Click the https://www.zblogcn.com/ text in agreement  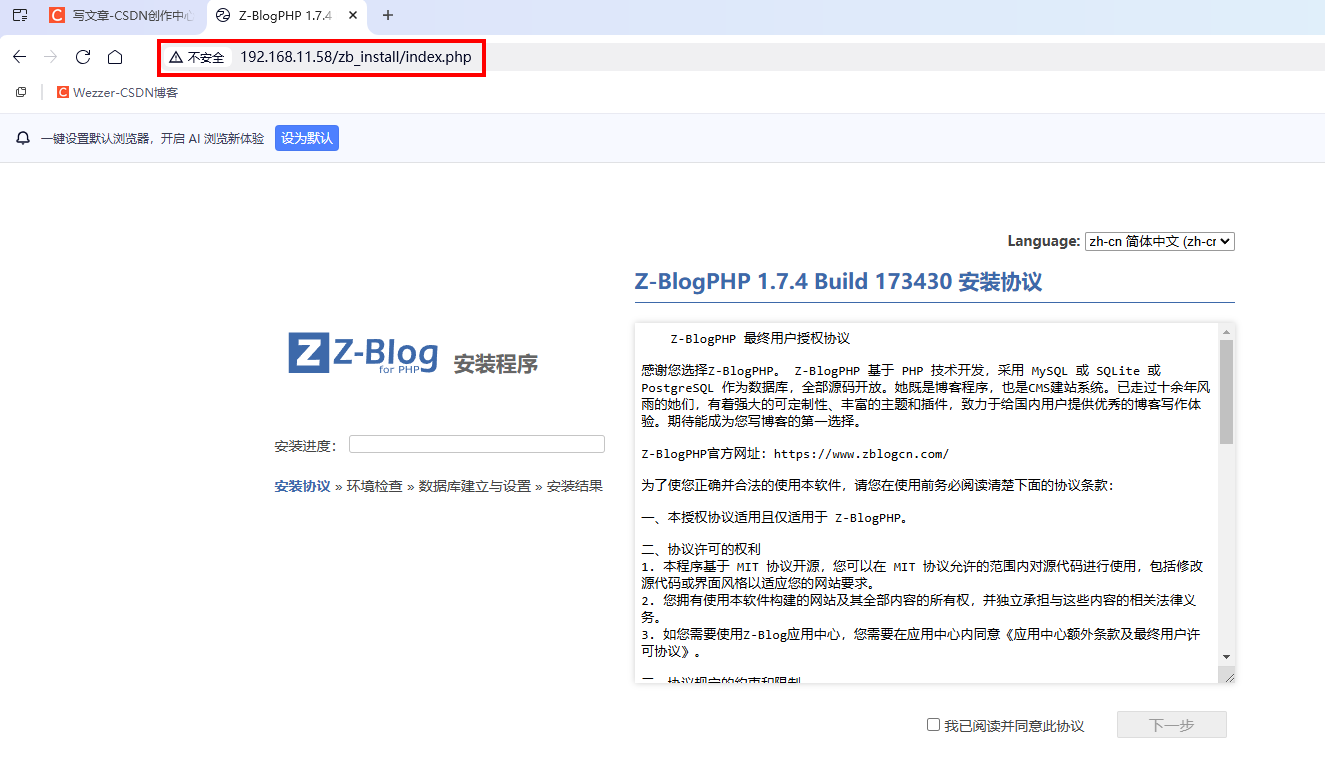click(x=861, y=453)
